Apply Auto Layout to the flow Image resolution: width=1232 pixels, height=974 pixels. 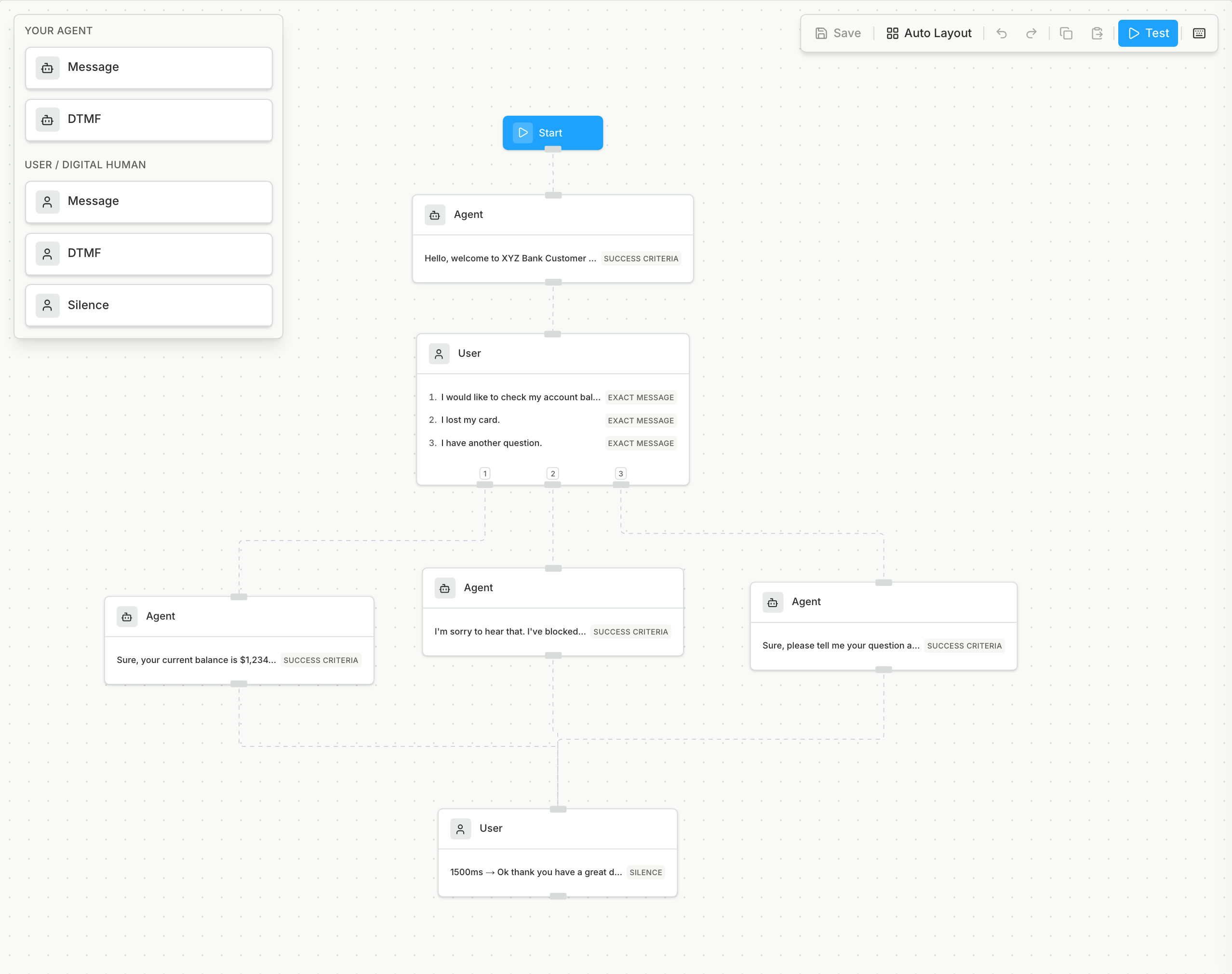click(929, 33)
